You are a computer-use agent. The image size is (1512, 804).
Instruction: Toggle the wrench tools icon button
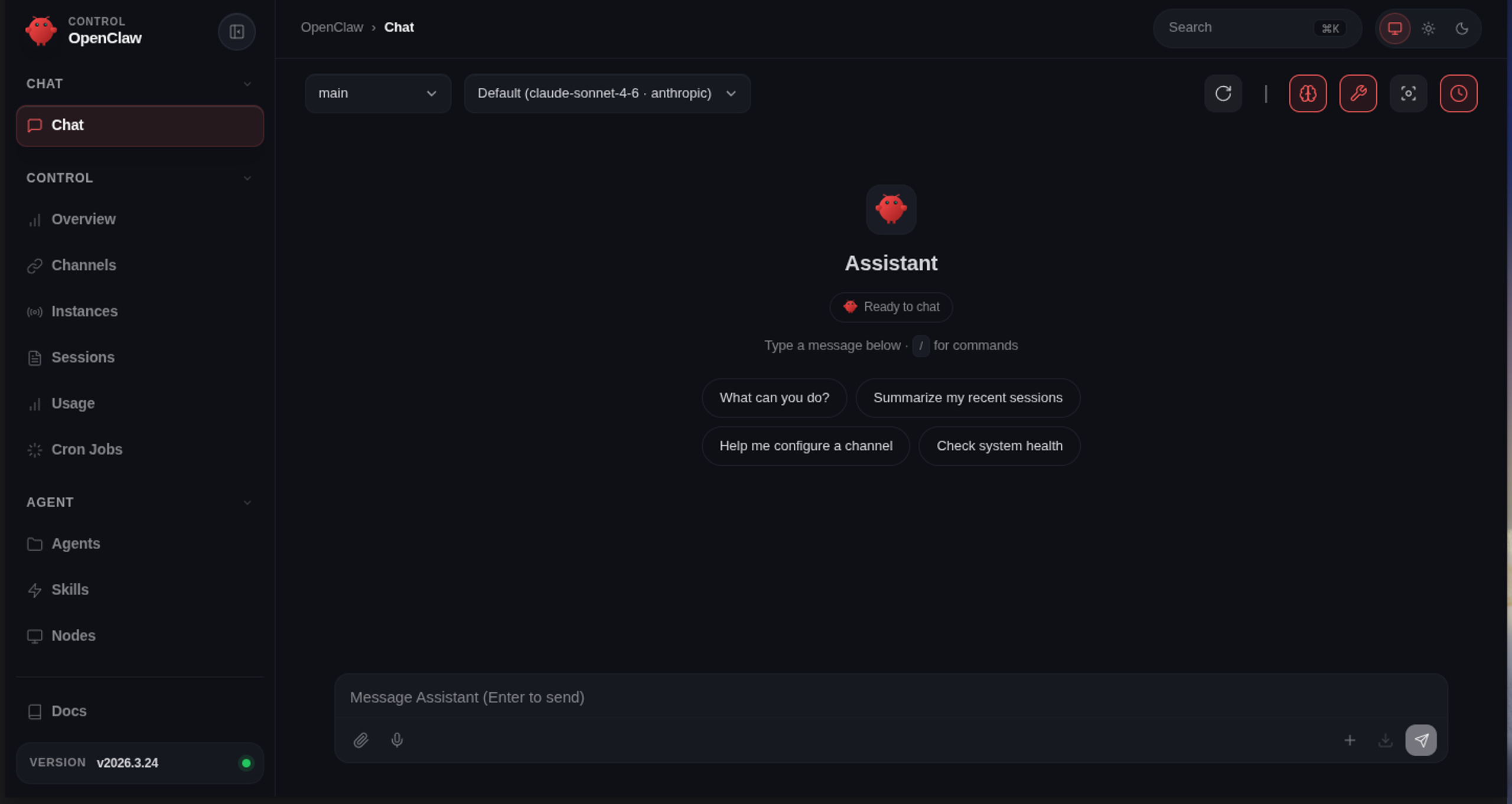pyautogui.click(x=1358, y=93)
